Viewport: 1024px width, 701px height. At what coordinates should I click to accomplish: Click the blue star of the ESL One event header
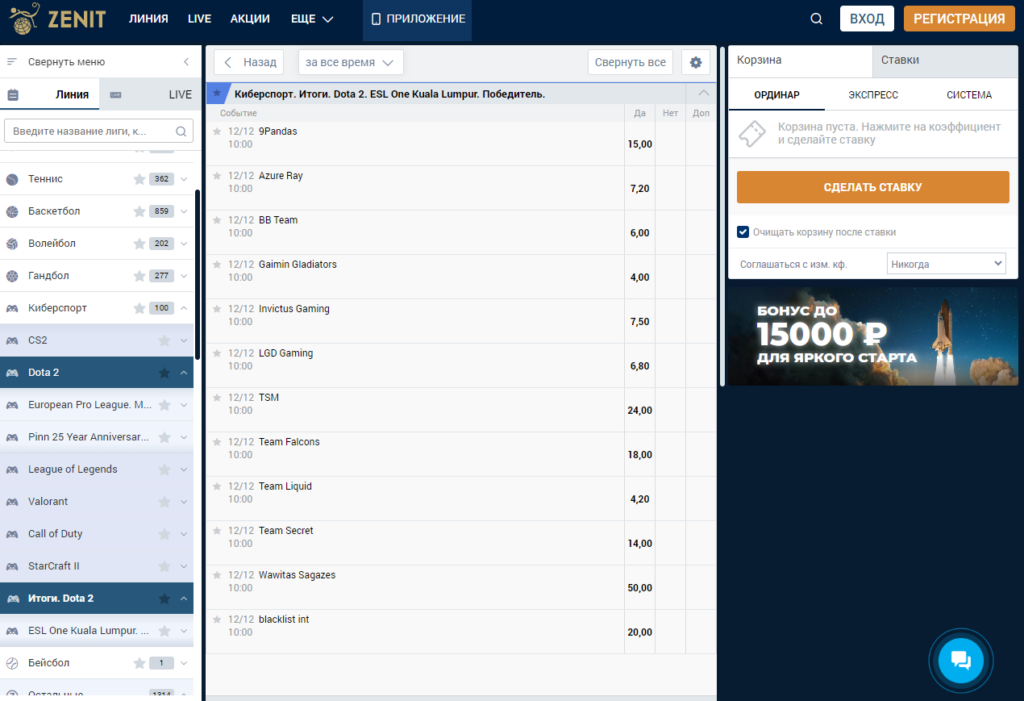(217, 93)
